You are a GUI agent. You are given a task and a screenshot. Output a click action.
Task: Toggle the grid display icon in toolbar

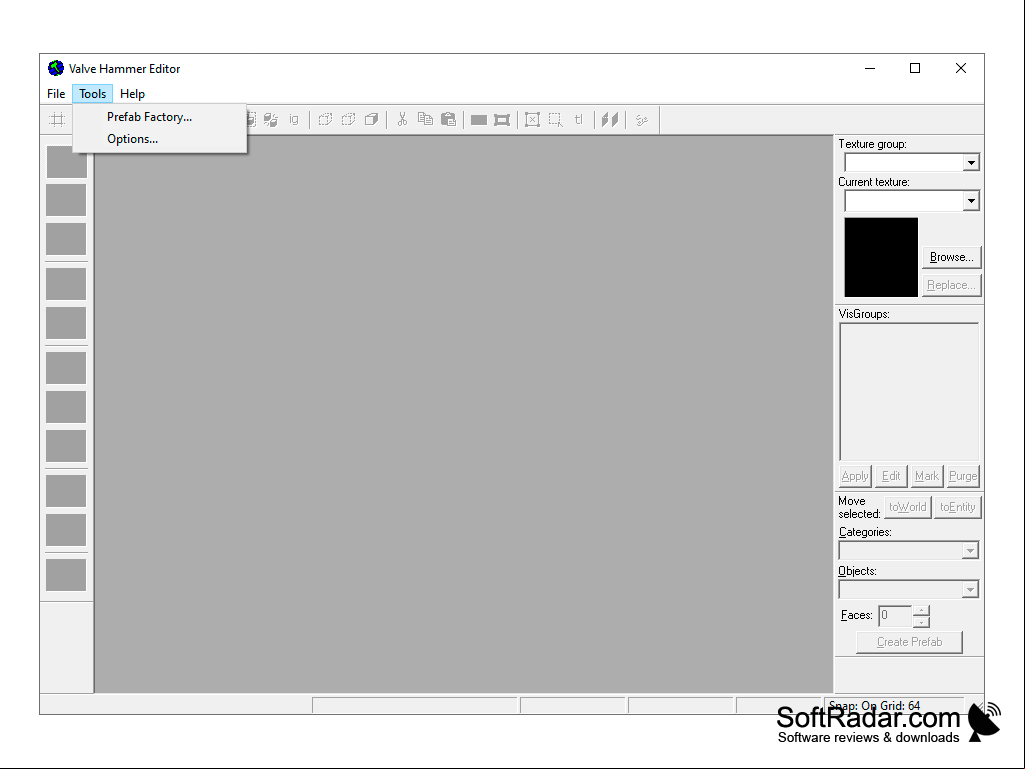tap(58, 120)
